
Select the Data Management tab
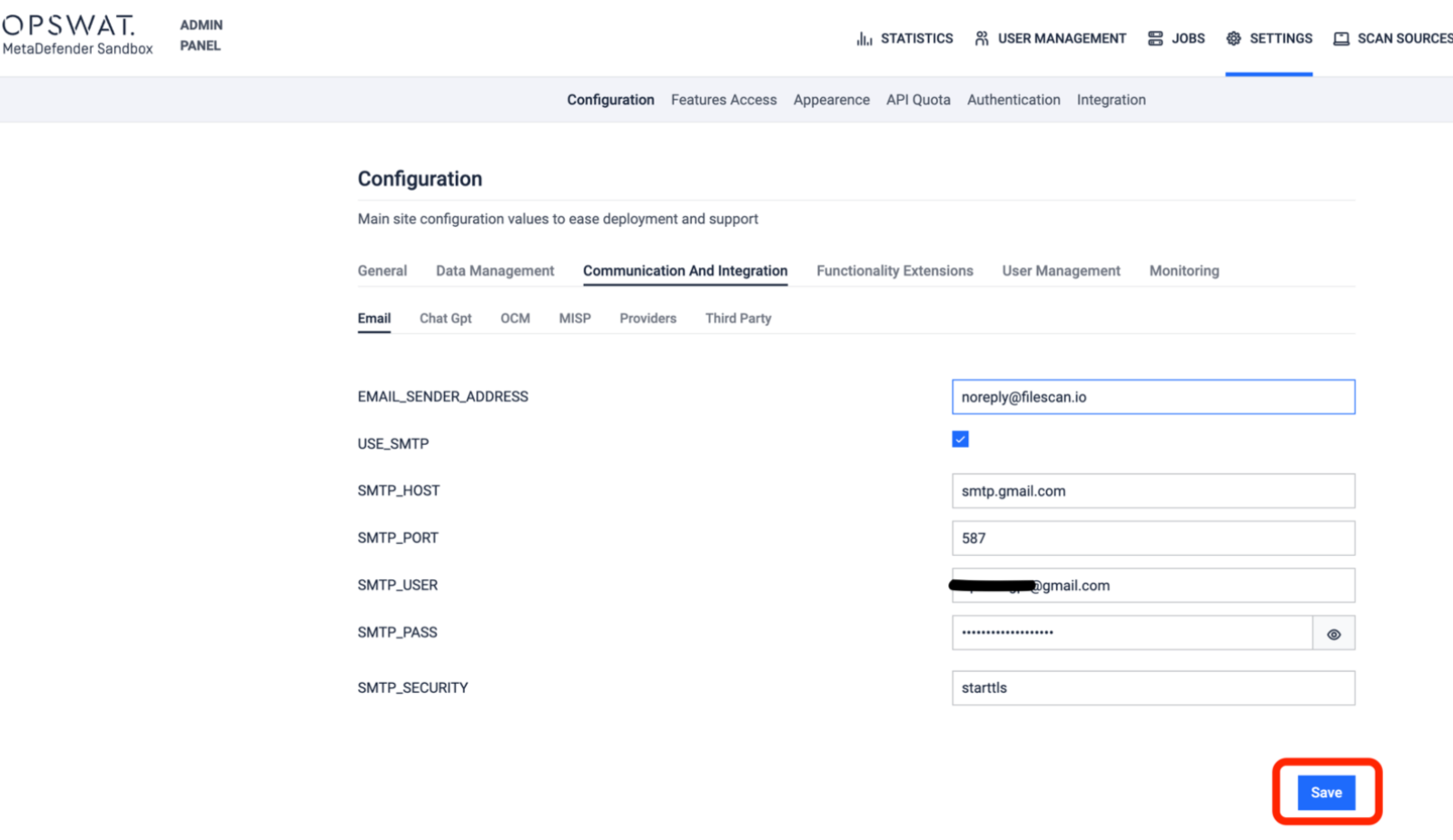(494, 271)
